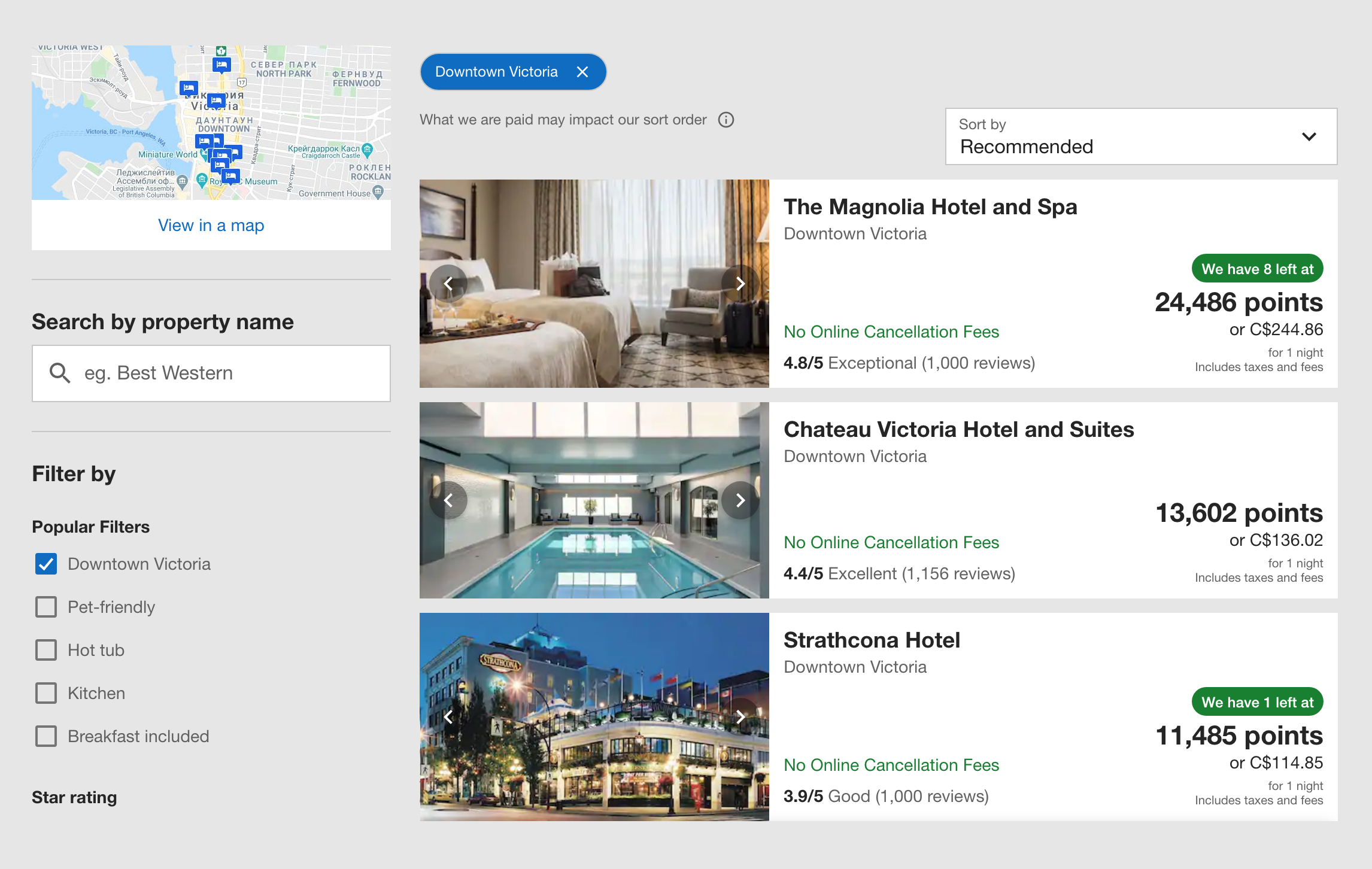This screenshot has width=1372, height=869.
Task: Click 'We have 1 left at' badge
Action: [1257, 702]
